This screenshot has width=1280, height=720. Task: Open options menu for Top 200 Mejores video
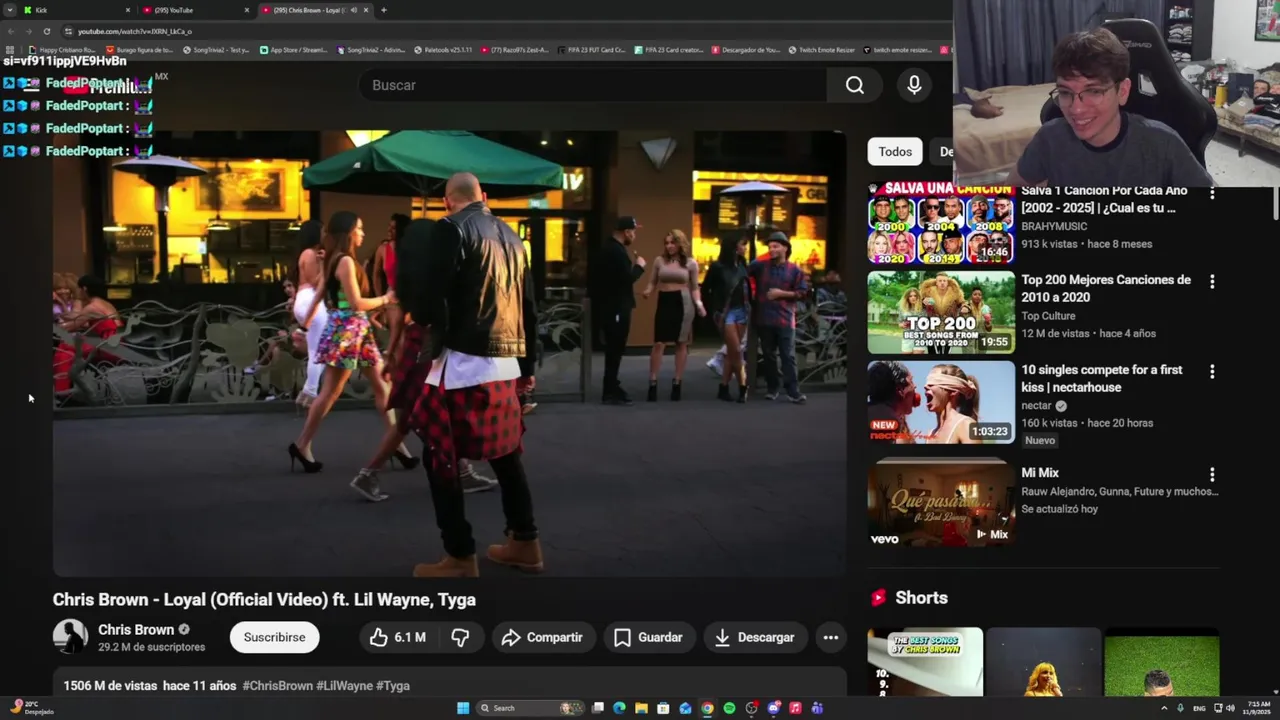pos(1212,282)
